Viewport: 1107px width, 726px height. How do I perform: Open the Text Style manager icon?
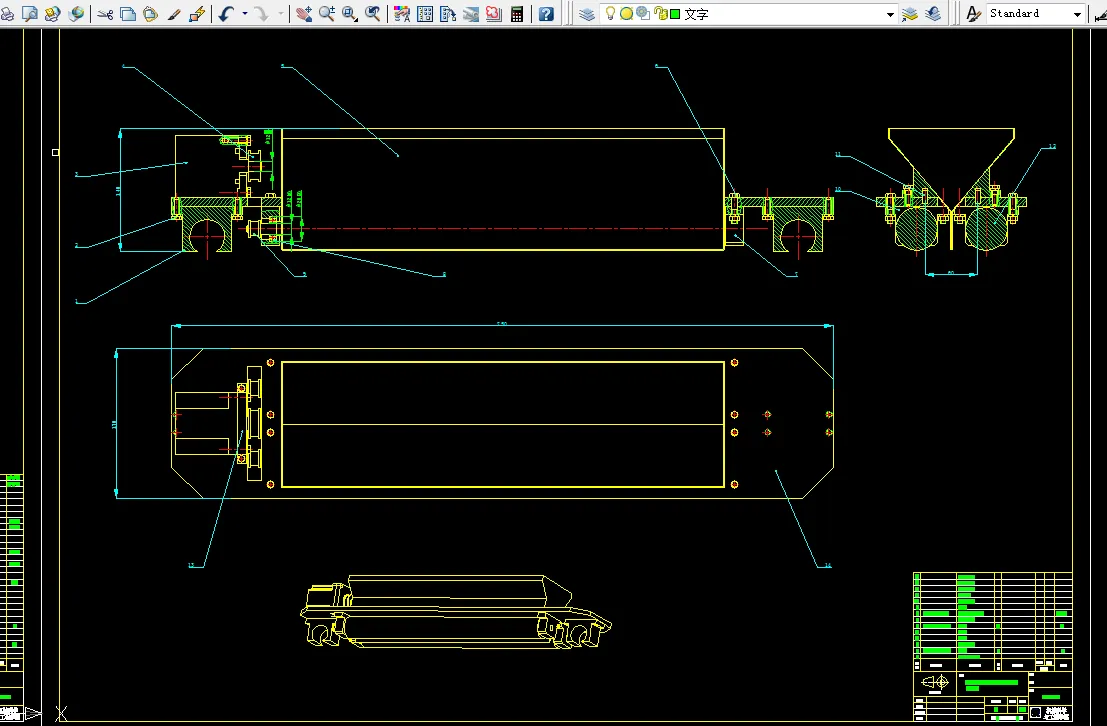tap(974, 13)
